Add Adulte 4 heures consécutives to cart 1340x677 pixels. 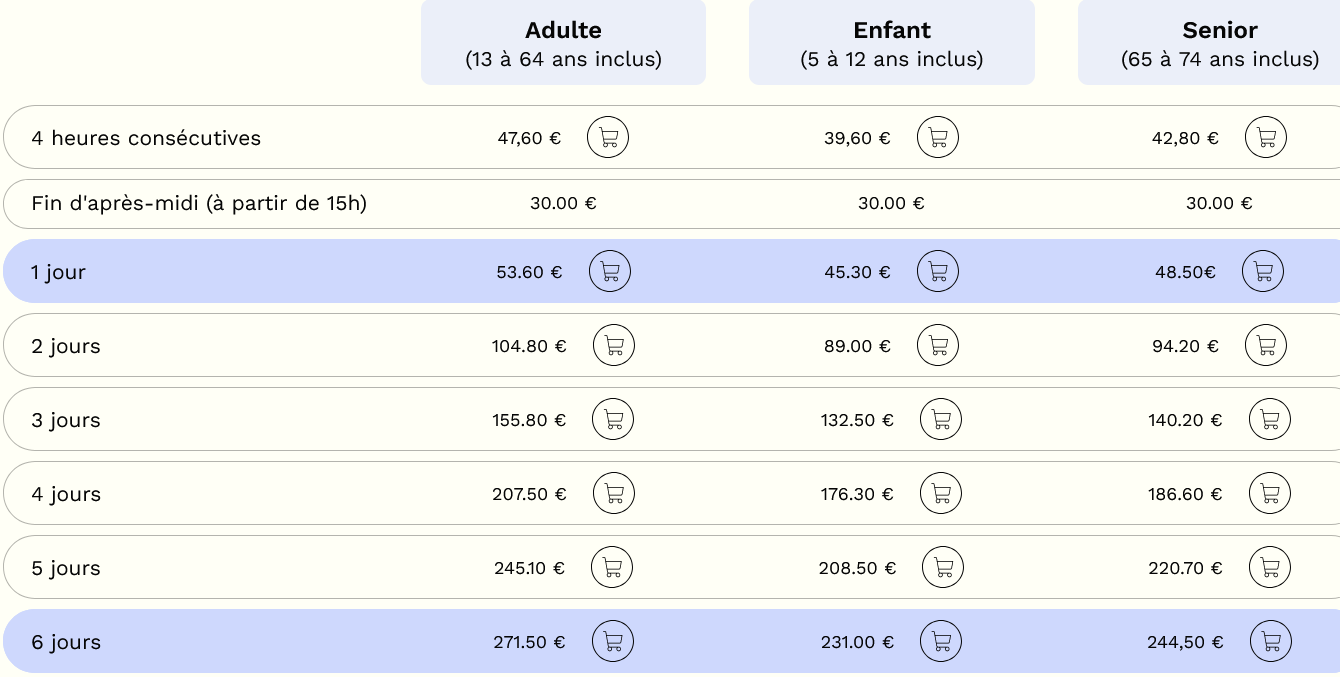tap(608, 138)
